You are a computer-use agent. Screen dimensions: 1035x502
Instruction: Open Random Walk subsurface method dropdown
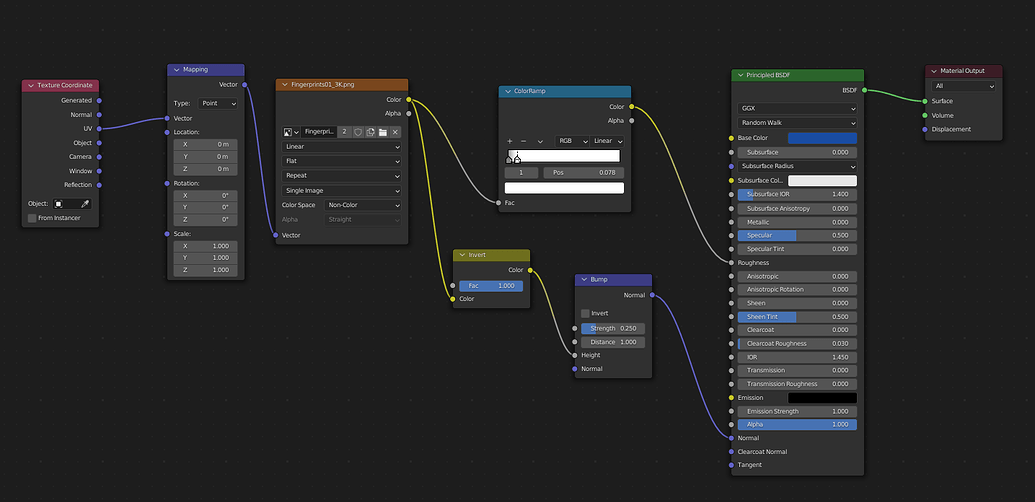pos(797,123)
